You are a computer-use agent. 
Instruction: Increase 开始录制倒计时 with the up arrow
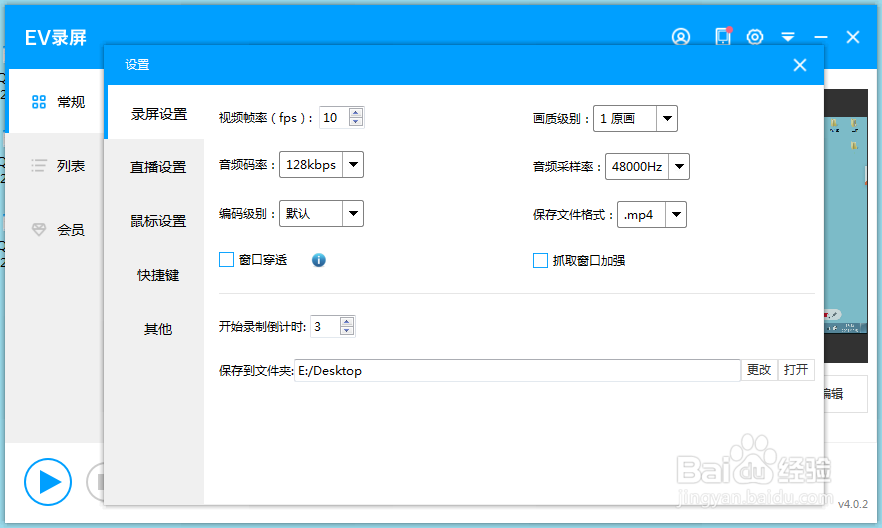346,322
